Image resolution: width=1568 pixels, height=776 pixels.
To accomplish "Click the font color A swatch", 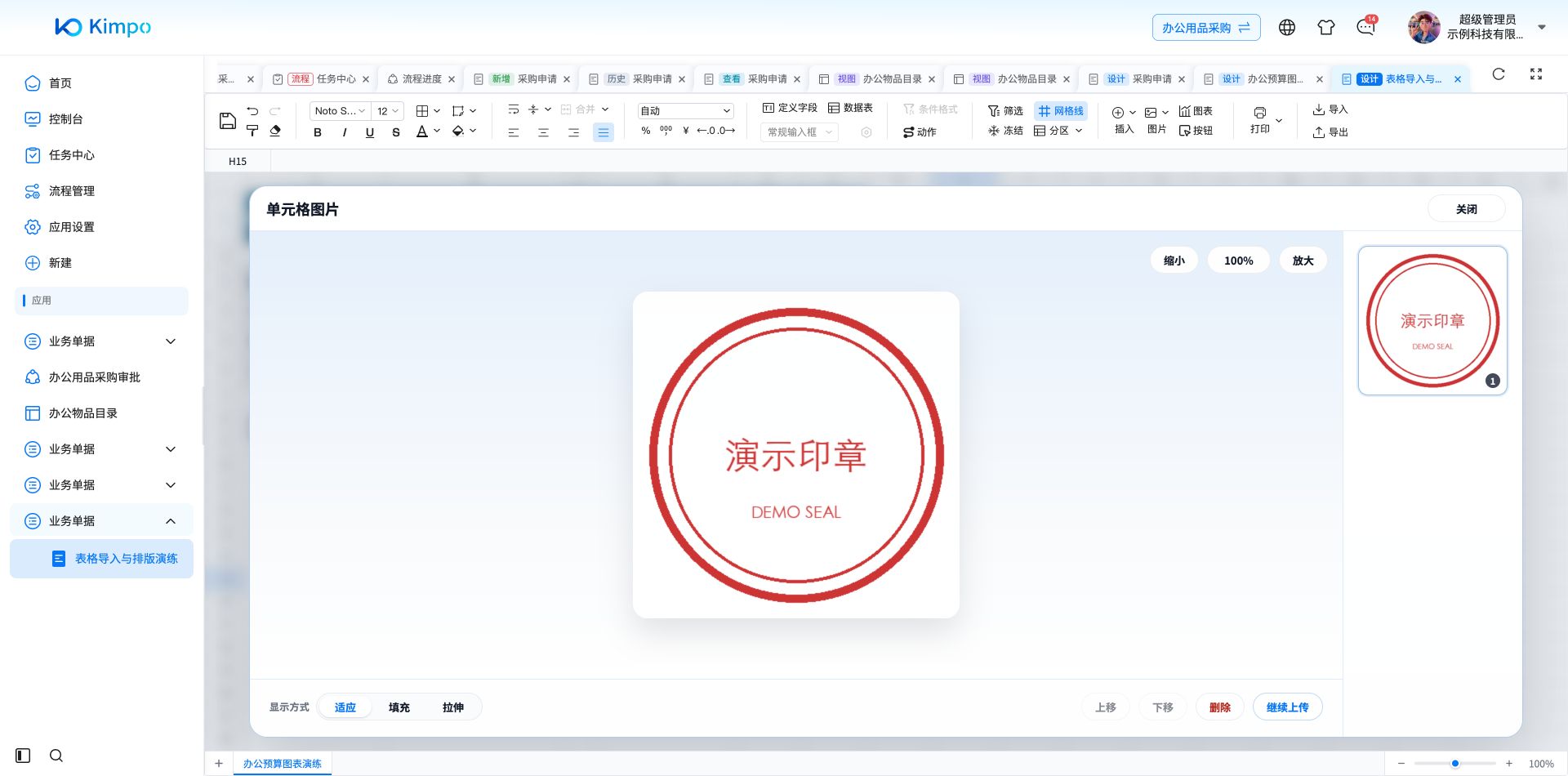I will (x=422, y=132).
